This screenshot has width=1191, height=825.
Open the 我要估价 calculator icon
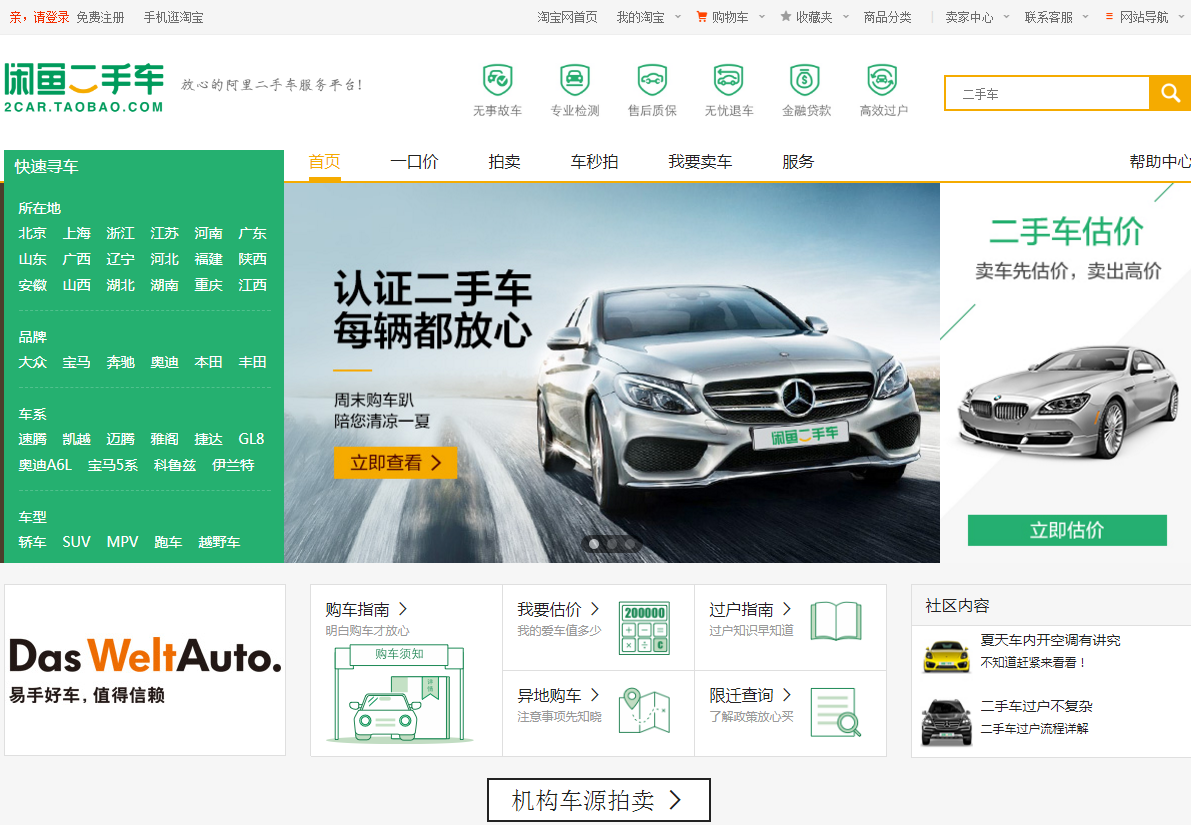(644, 627)
